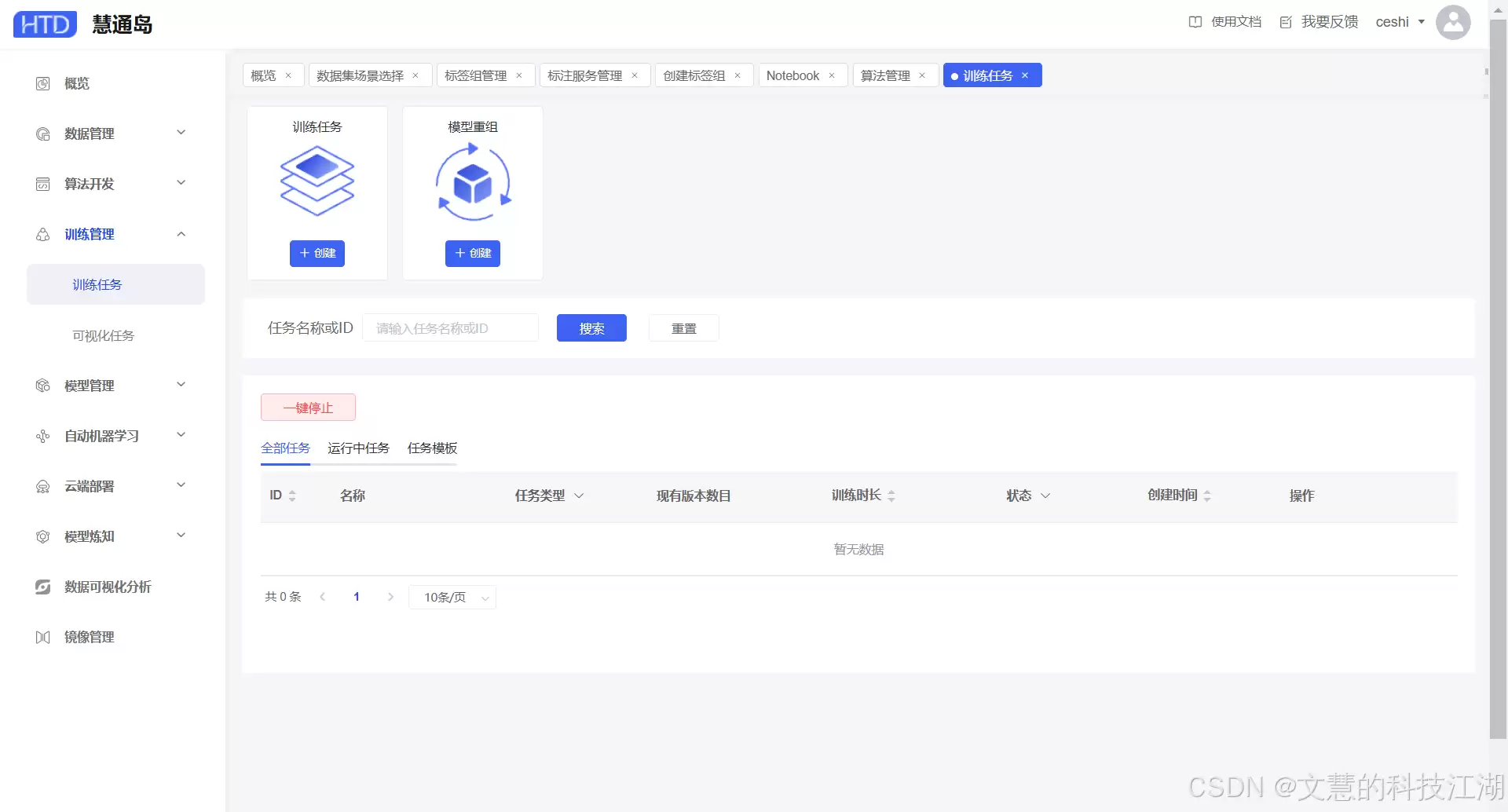Open the 10条/页 page size dropdown

(452, 598)
